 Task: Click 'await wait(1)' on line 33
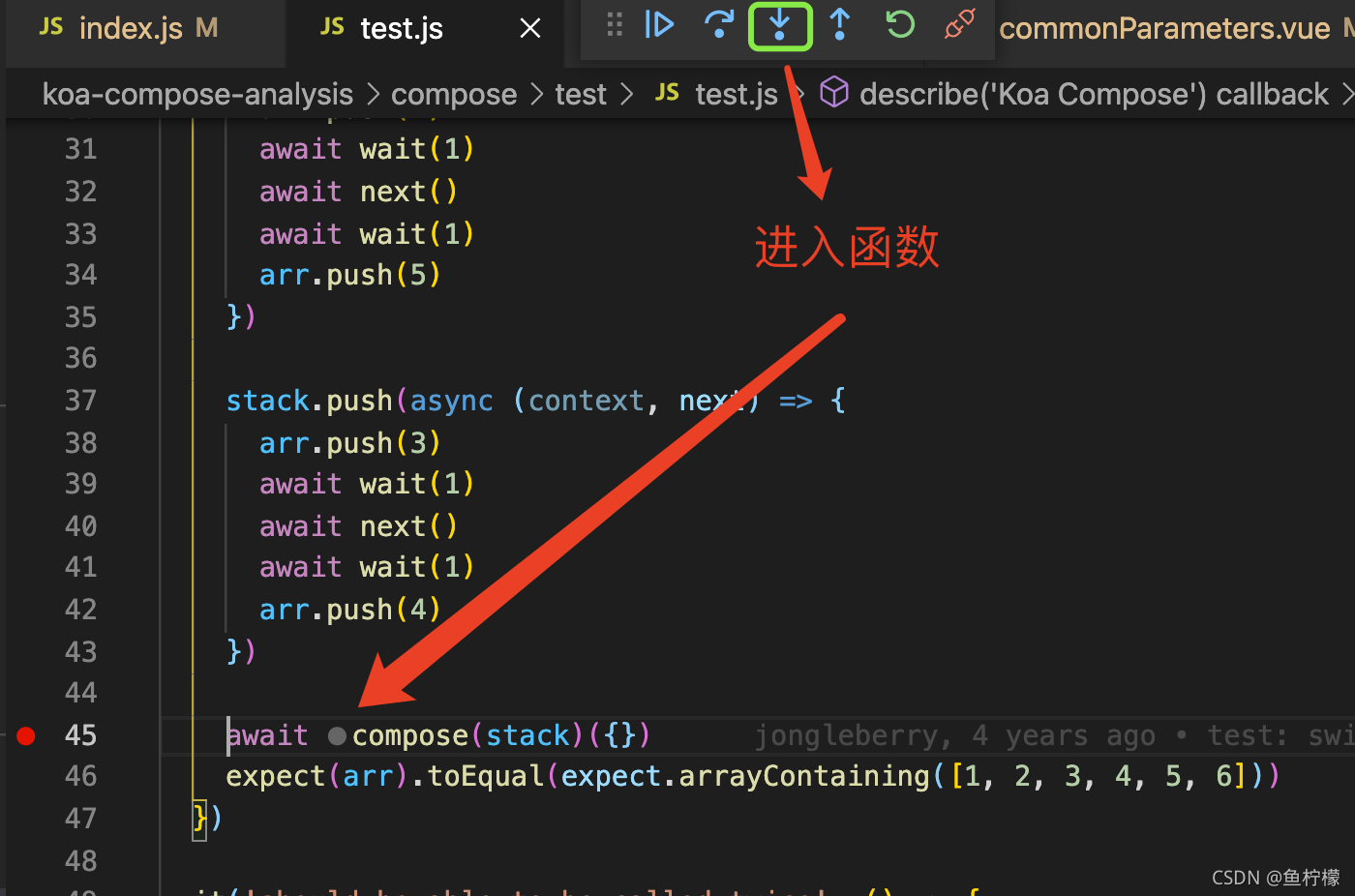point(367,234)
